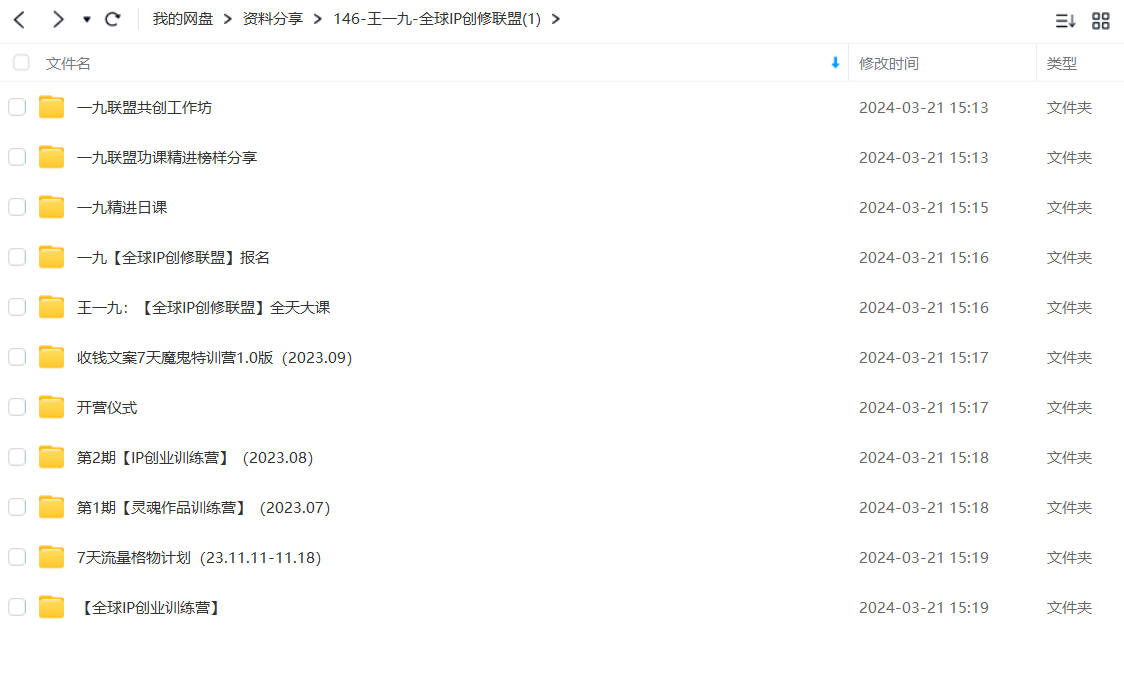This screenshot has height=700, width=1124.
Task: Click 文件夹 type cell of 开营仪式 row
Action: tap(1069, 408)
